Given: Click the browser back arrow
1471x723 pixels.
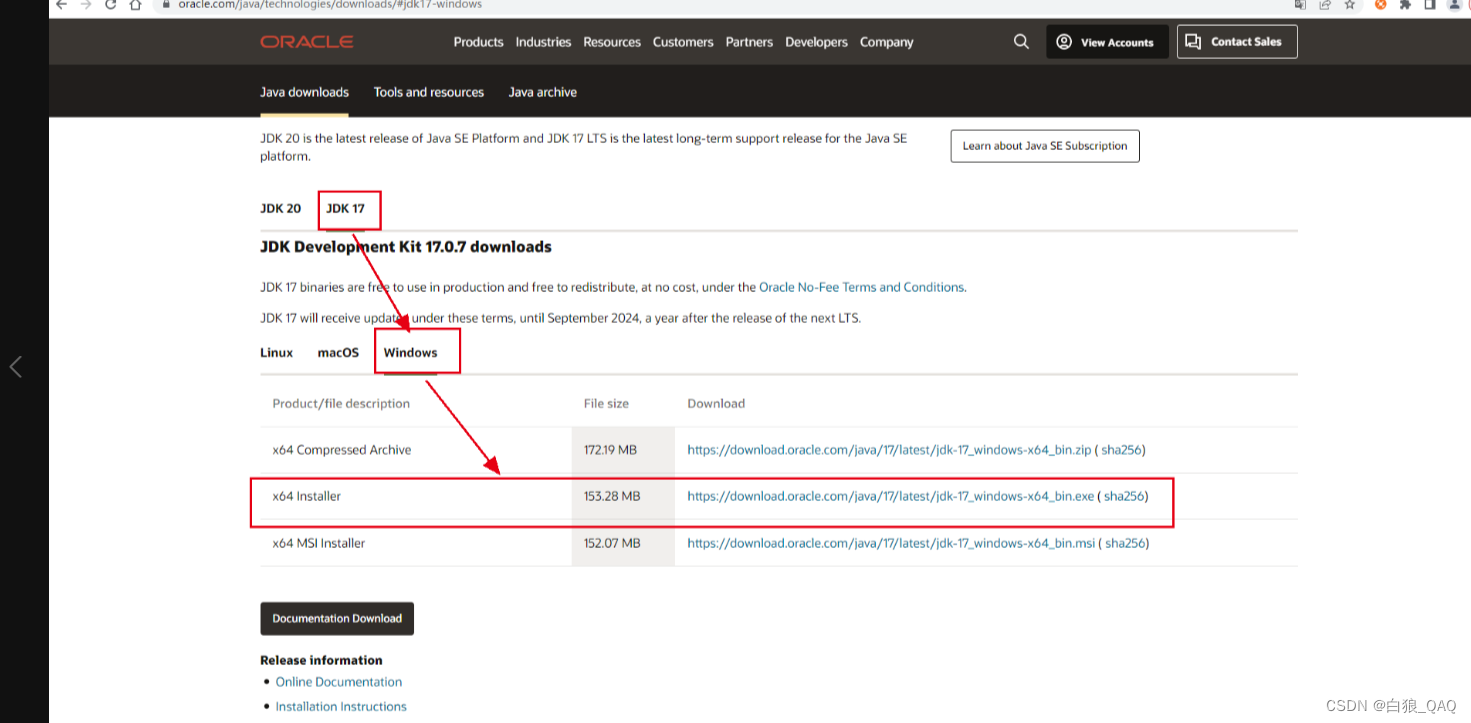Looking at the screenshot, I should 60,4.
